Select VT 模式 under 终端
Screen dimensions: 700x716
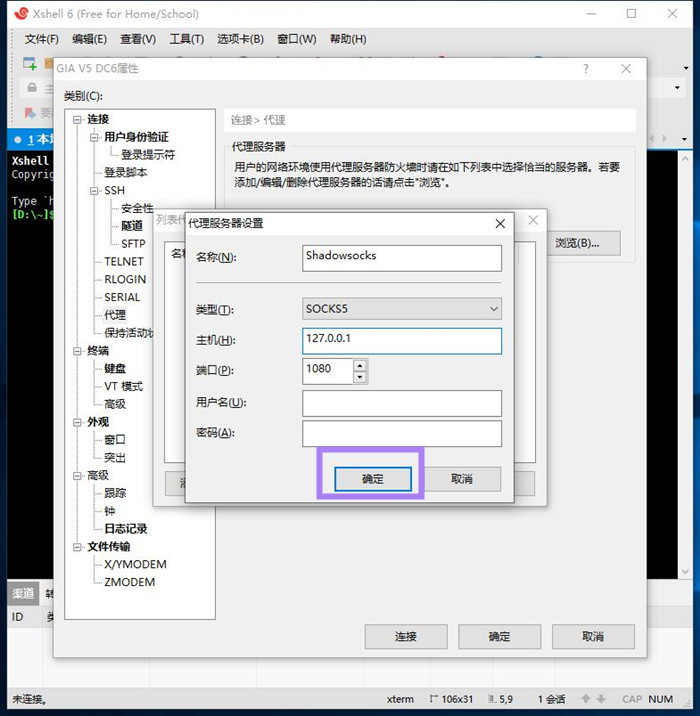(x=123, y=386)
